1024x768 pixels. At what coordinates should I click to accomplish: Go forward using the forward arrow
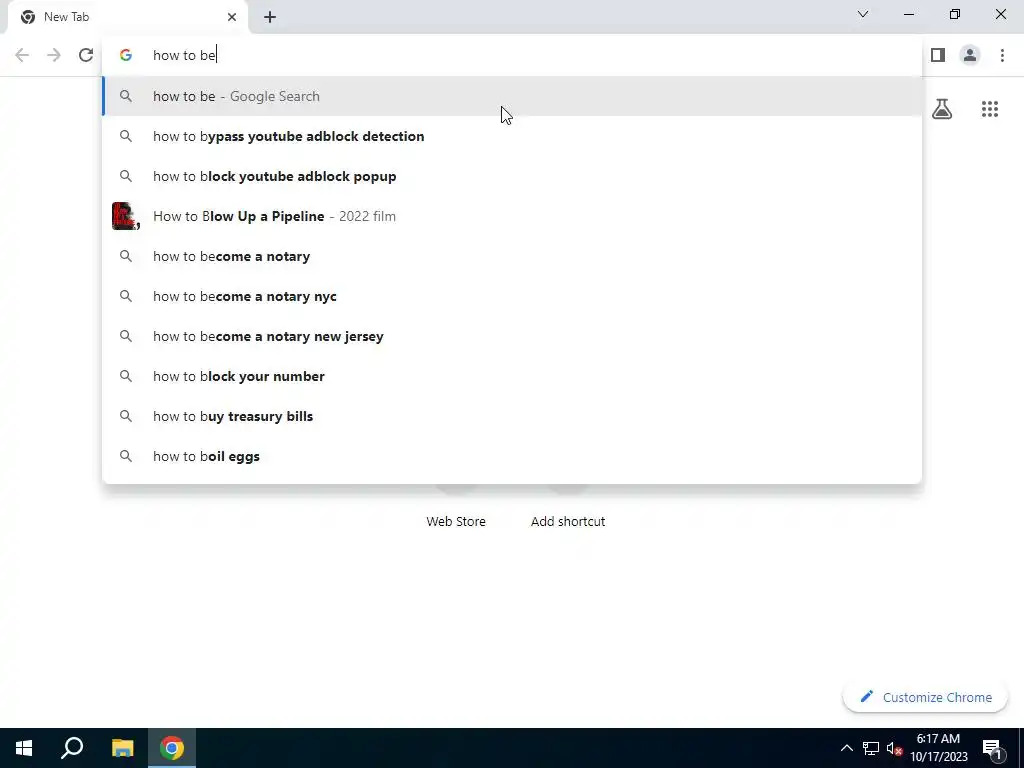click(x=54, y=55)
